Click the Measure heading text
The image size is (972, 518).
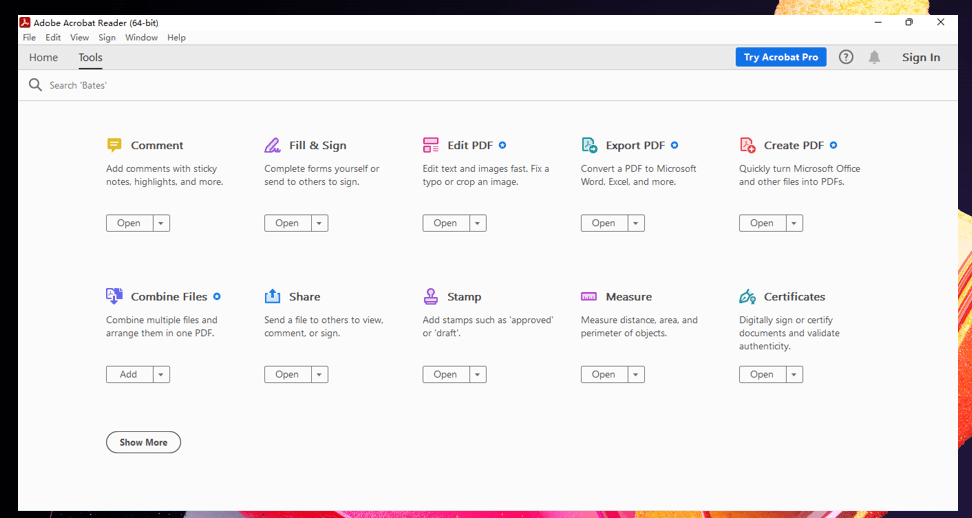pos(629,296)
